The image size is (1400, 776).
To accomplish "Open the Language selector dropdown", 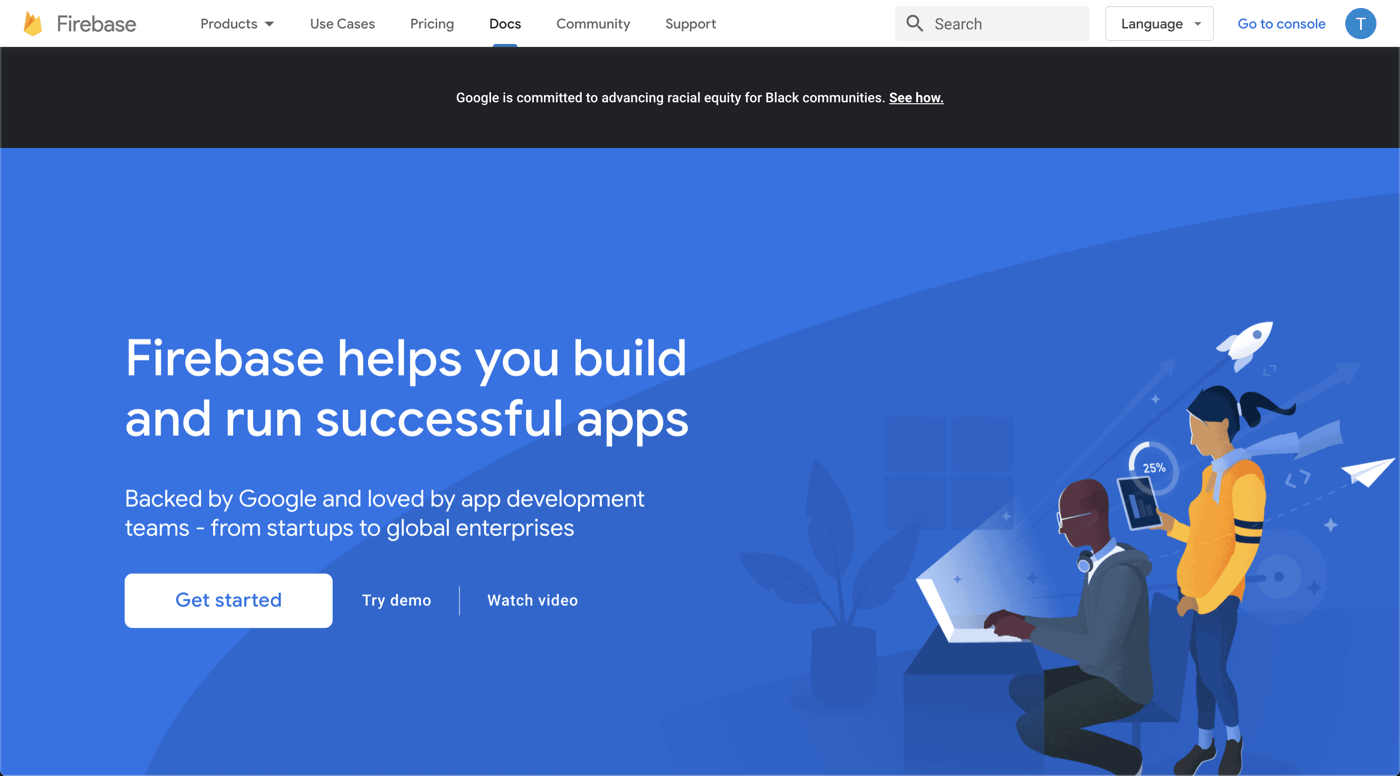I will pos(1159,24).
